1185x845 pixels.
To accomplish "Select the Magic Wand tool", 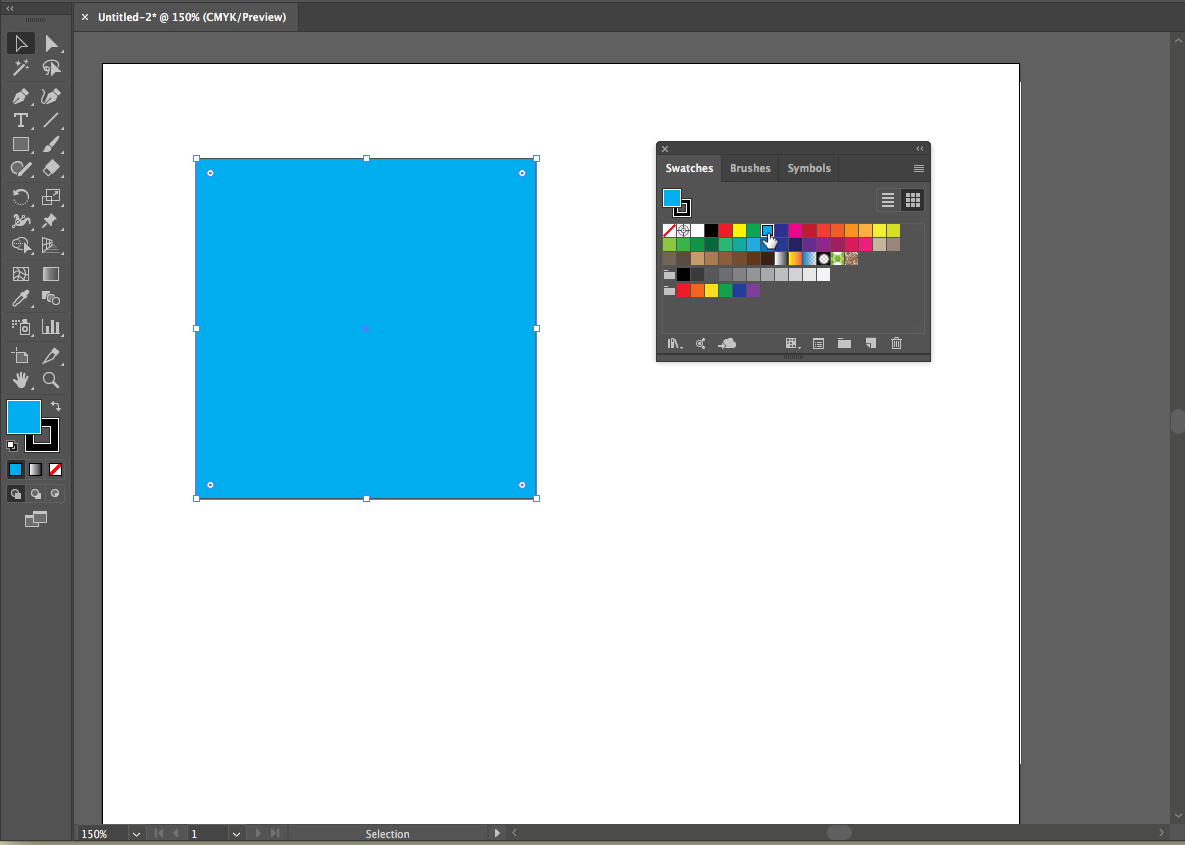I will 20,68.
